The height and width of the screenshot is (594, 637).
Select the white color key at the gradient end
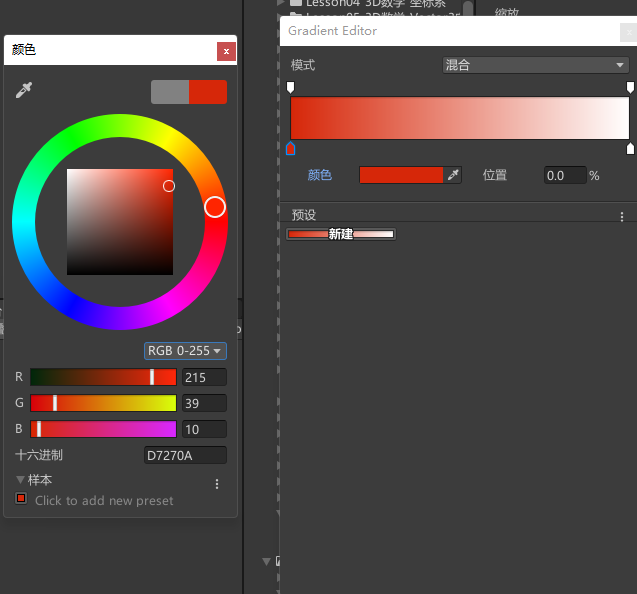[x=630, y=149]
